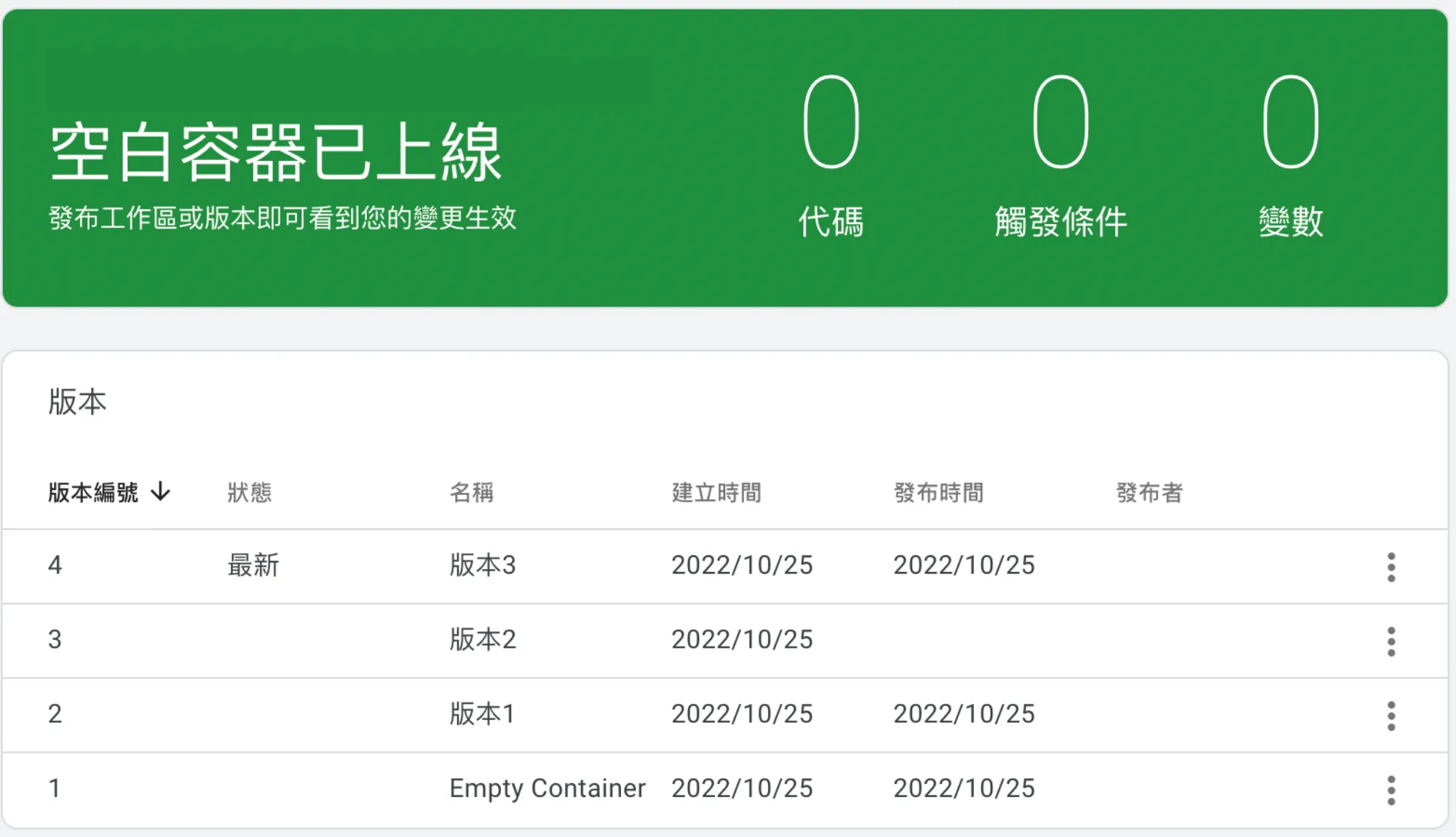Image resolution: width=1456 pixels, height=837 pixels.
Task: Click the sort arrow beside 版本編號
Action: pos(160,492)
